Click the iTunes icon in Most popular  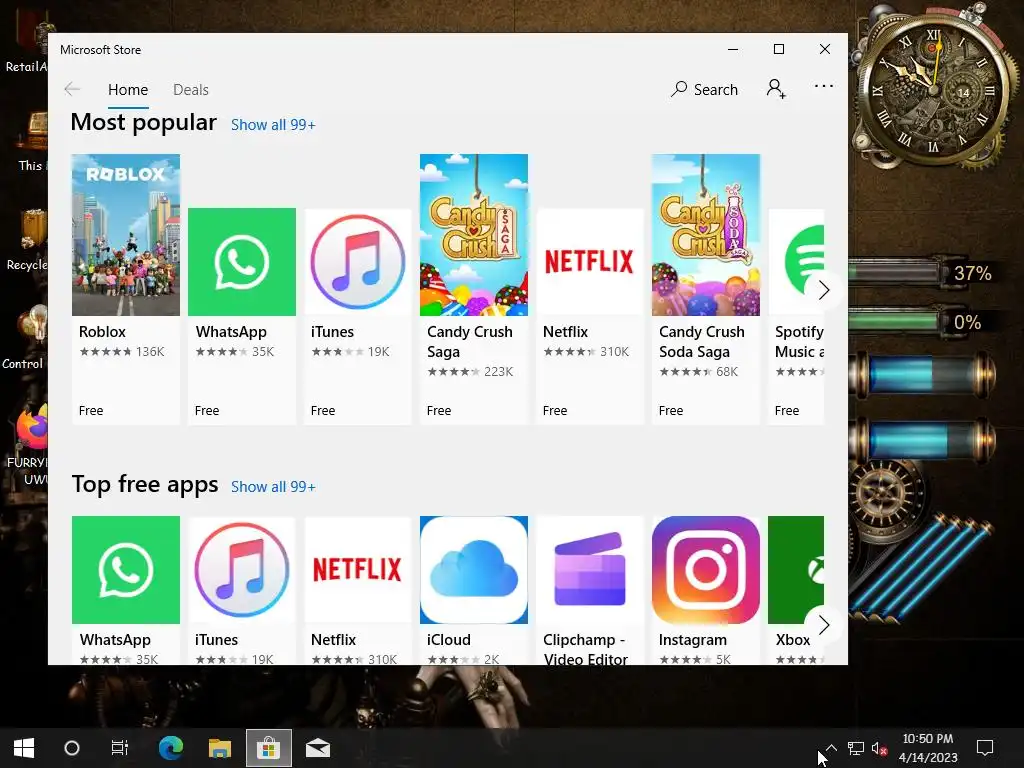tap(358, 262)
